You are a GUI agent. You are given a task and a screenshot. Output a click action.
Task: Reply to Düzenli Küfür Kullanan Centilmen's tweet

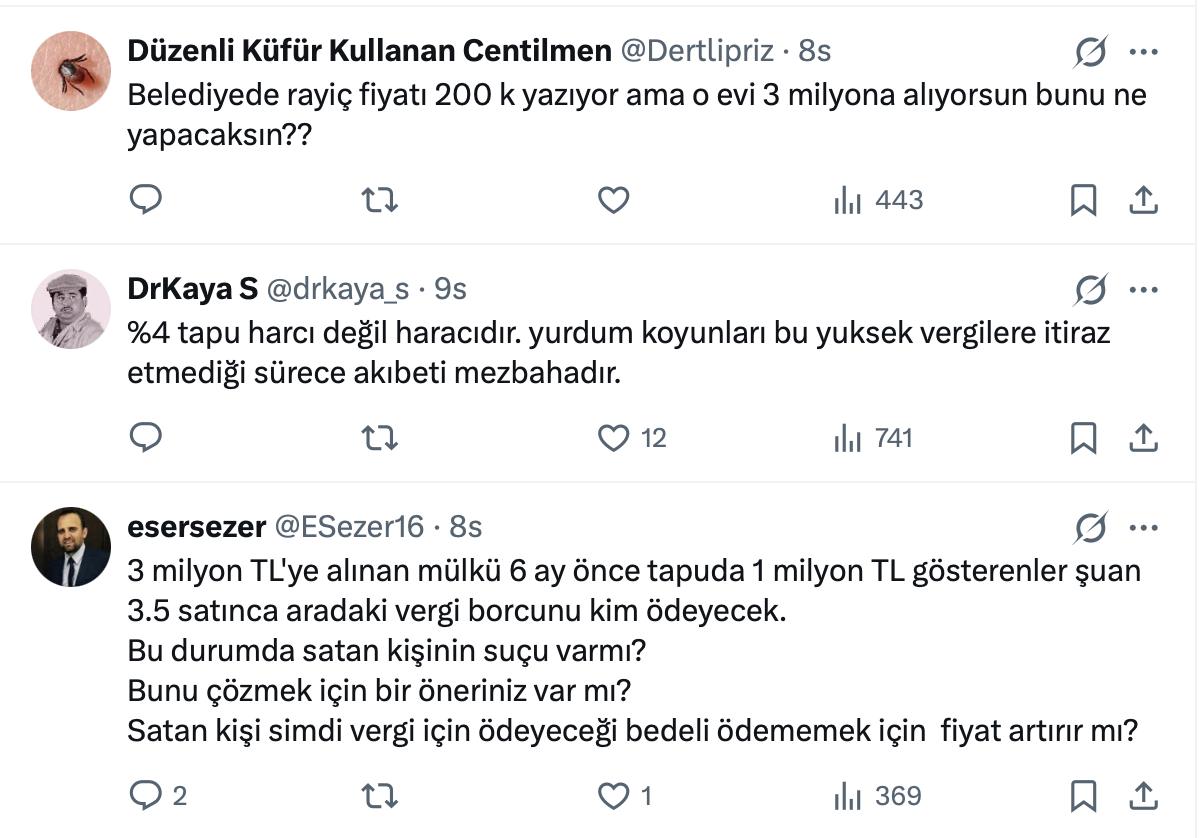[x=146, y=200]
